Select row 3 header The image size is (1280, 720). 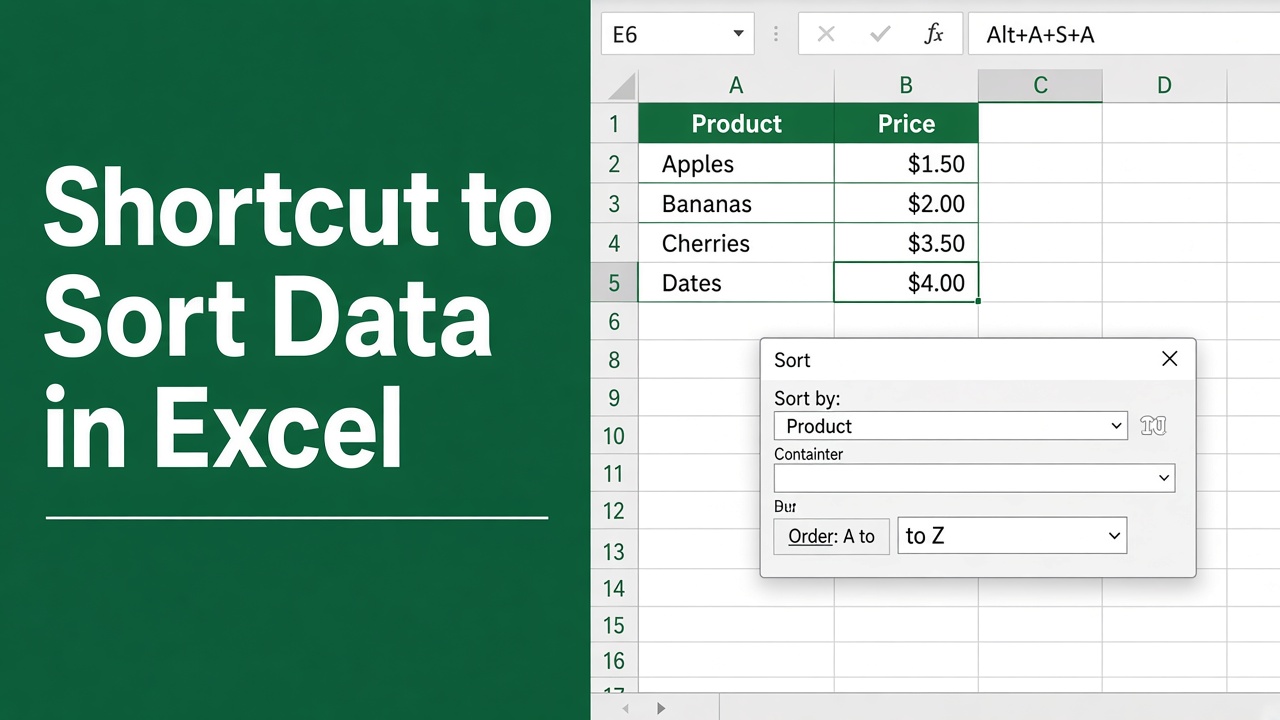click(x=614, y=204)
